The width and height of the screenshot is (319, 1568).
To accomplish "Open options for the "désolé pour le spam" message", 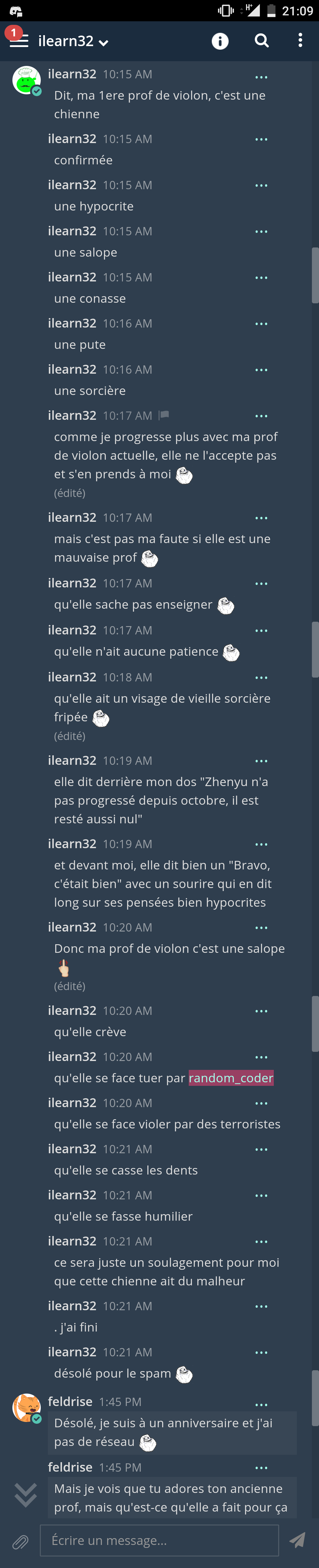I will pyautogui.click(x=261, y=1352).
